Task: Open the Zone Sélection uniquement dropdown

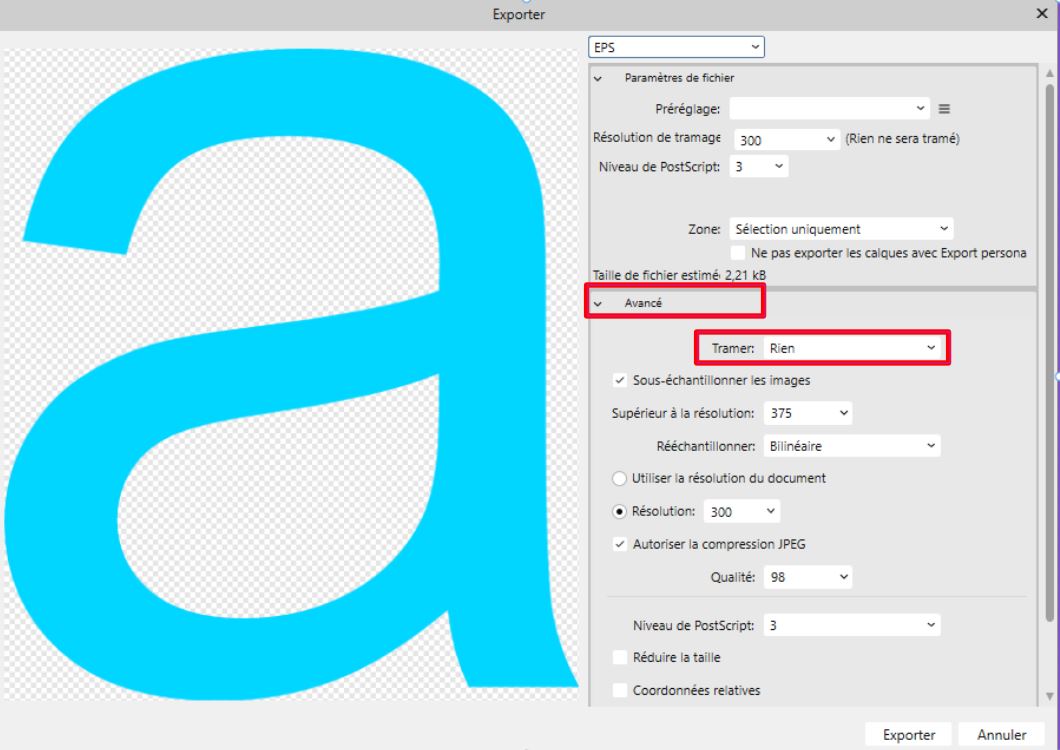Action: coord(841,229)
